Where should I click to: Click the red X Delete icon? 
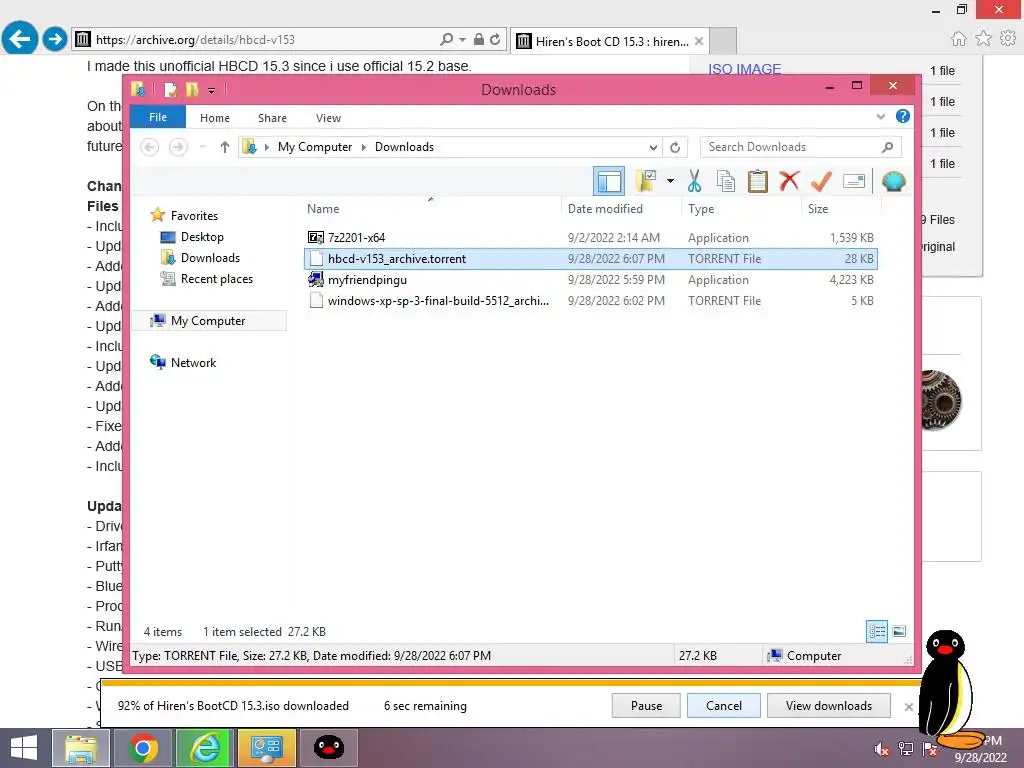(x=789, y=180)
